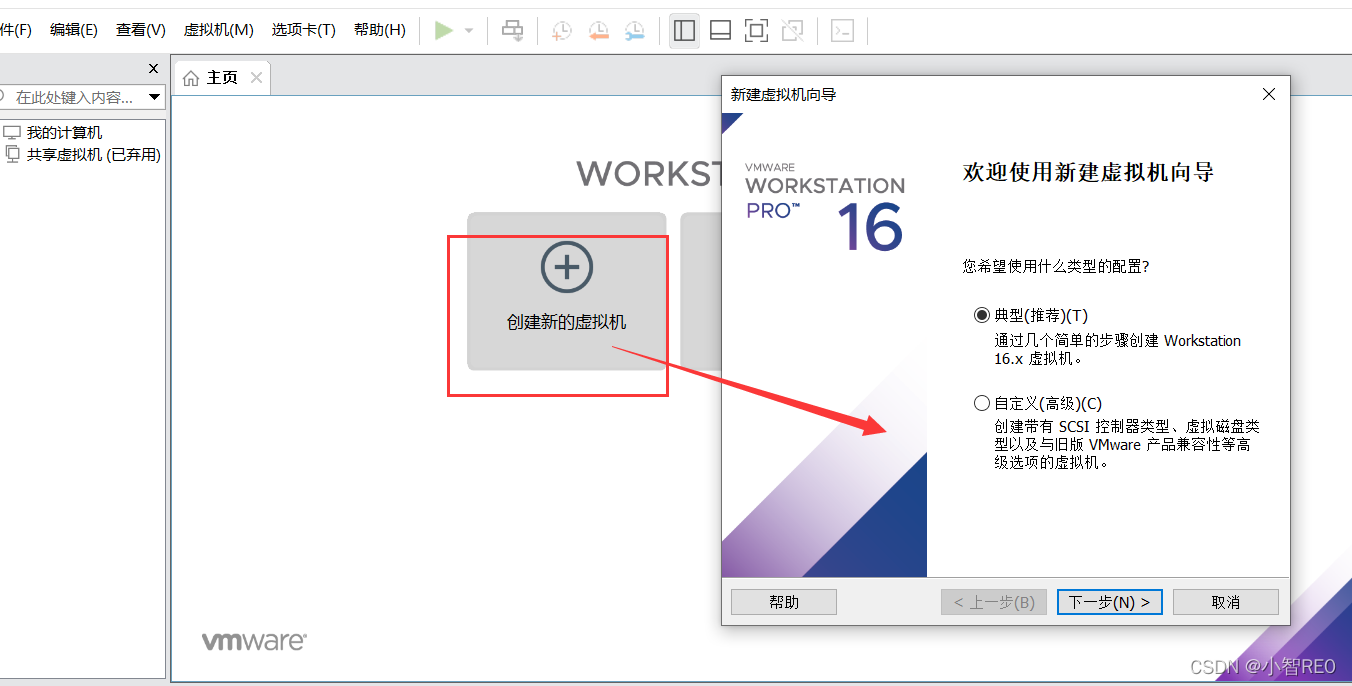Click the Take Snapshot clock icon
This screenshot has height=686, width=1352.
pos(562,30)
